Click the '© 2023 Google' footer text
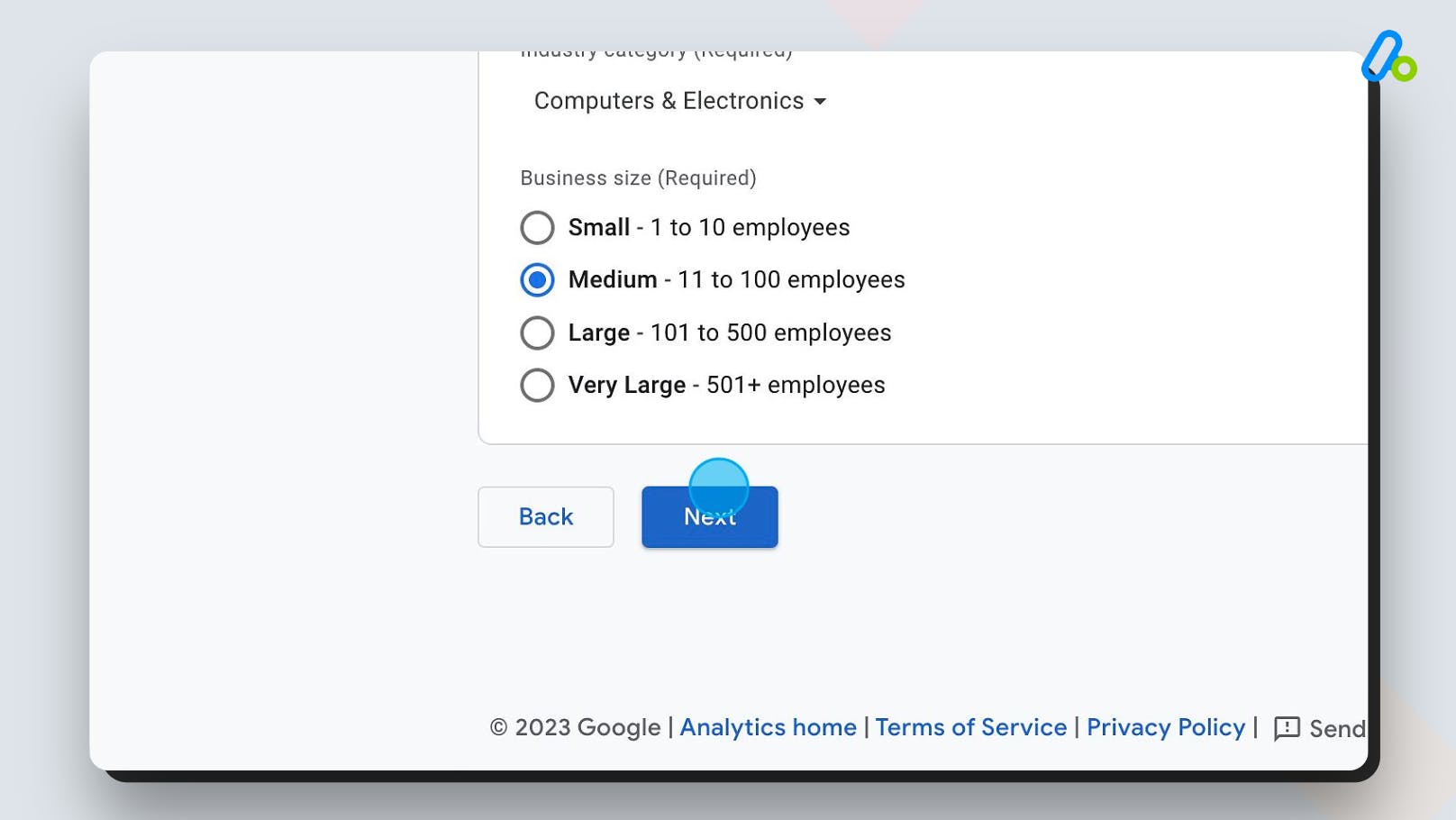1456x820 pixels. [x=575, y=727]
